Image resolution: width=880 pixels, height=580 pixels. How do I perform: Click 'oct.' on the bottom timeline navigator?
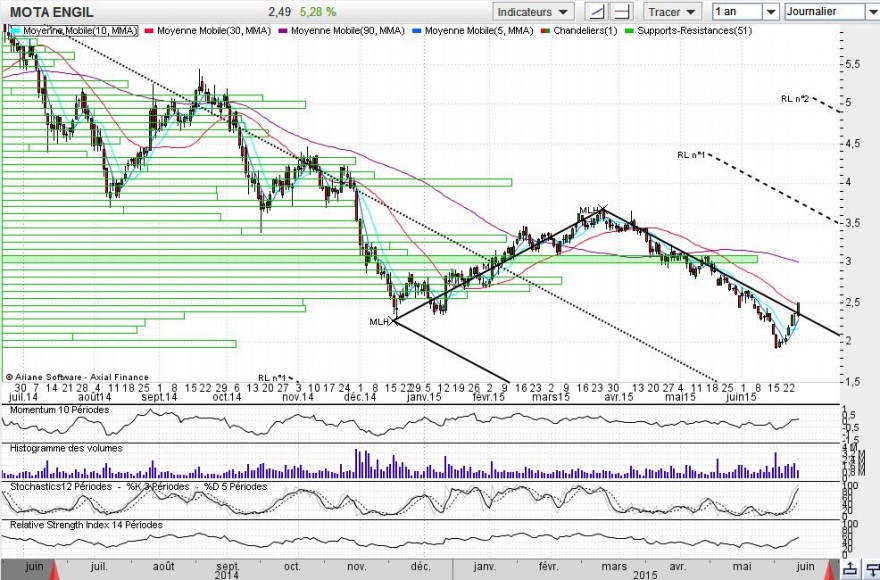(292, 566)
